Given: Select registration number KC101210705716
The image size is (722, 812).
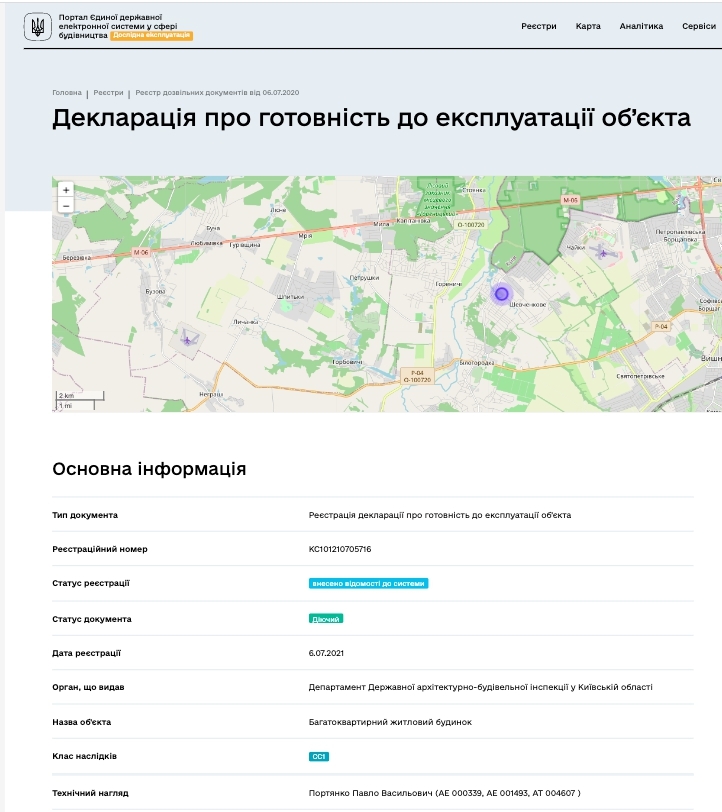Looking at the screenshot, I should 340,549.
